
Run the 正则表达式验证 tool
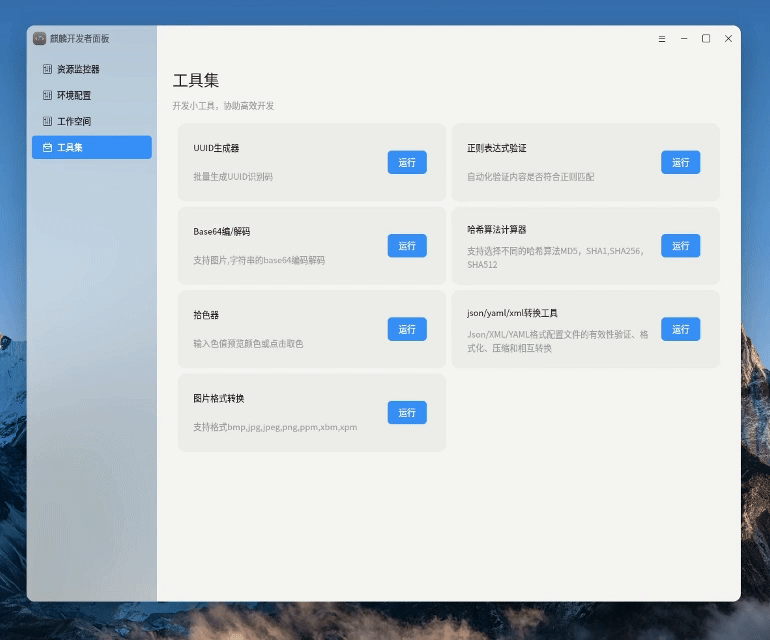pyautogui.click(x=680, y=162)
